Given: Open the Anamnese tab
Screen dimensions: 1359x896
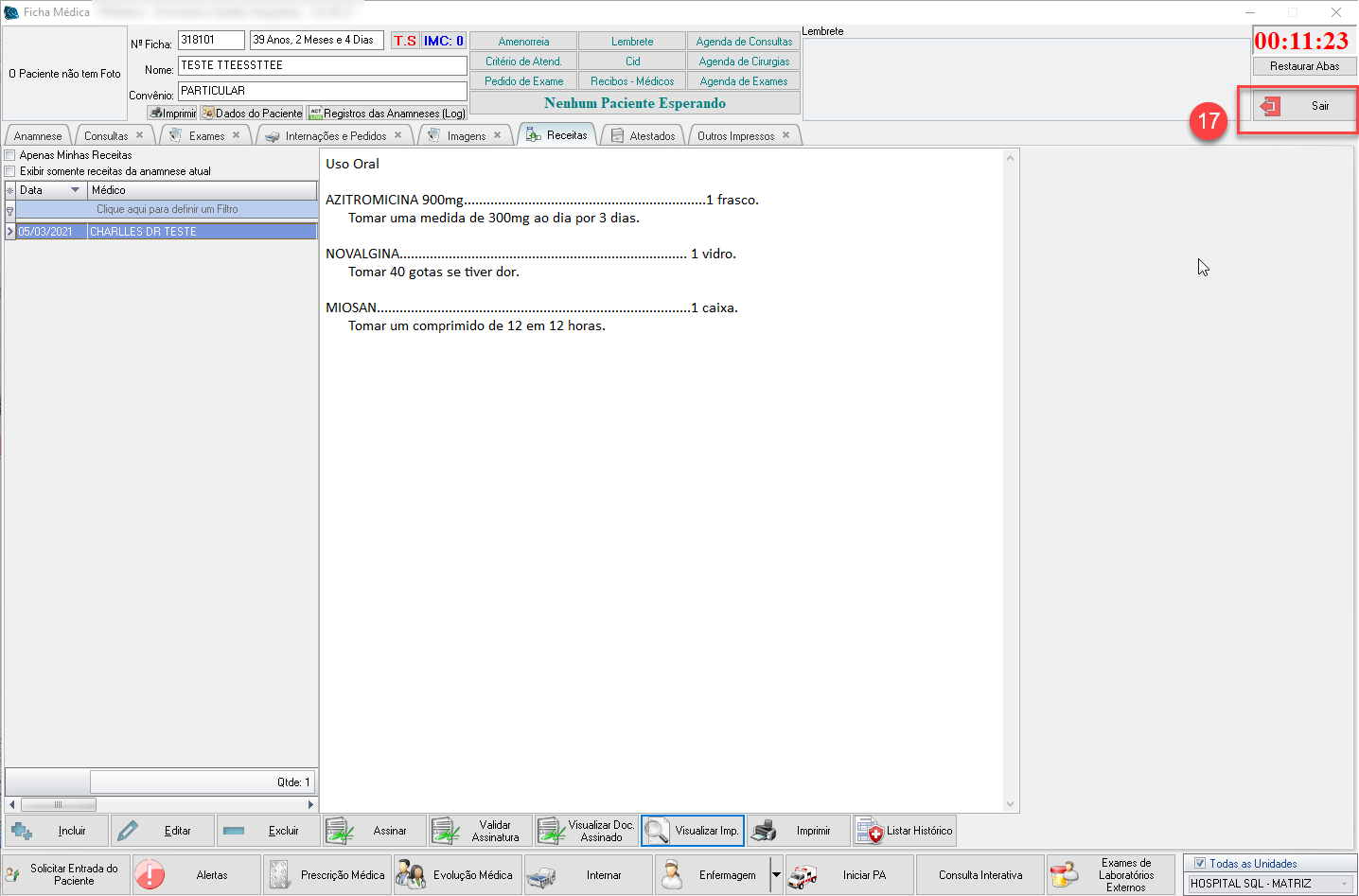Looking at the screenshot, I should point(38,136).
